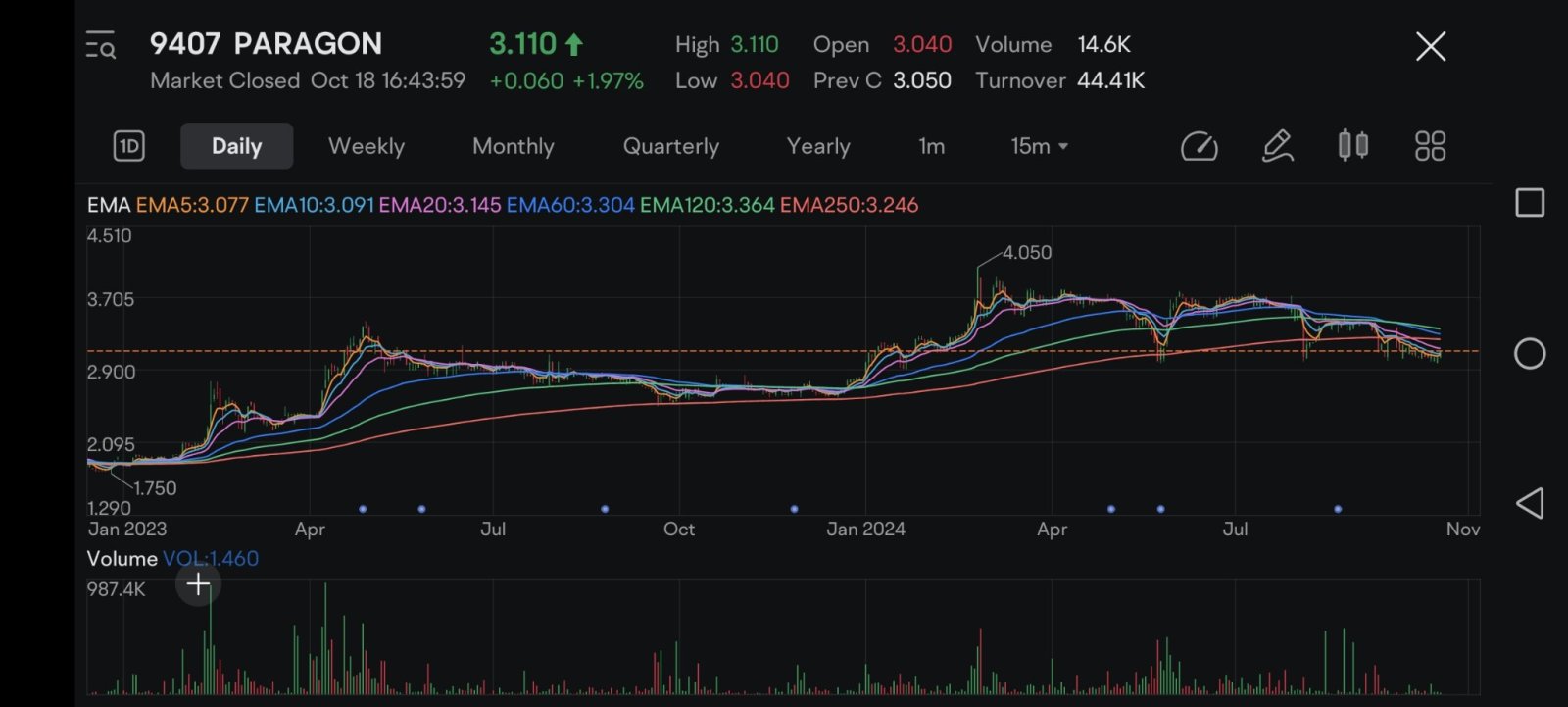The width and height of the screenshot is (1568, 707).
Task: Click the +0.060 +1.97% change text
Action: (566, 81)
